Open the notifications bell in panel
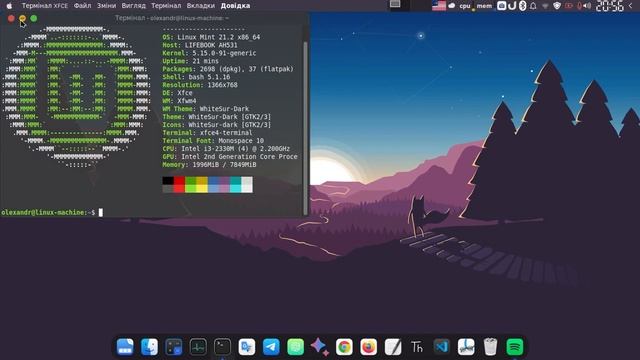 (x=533, y=6)
